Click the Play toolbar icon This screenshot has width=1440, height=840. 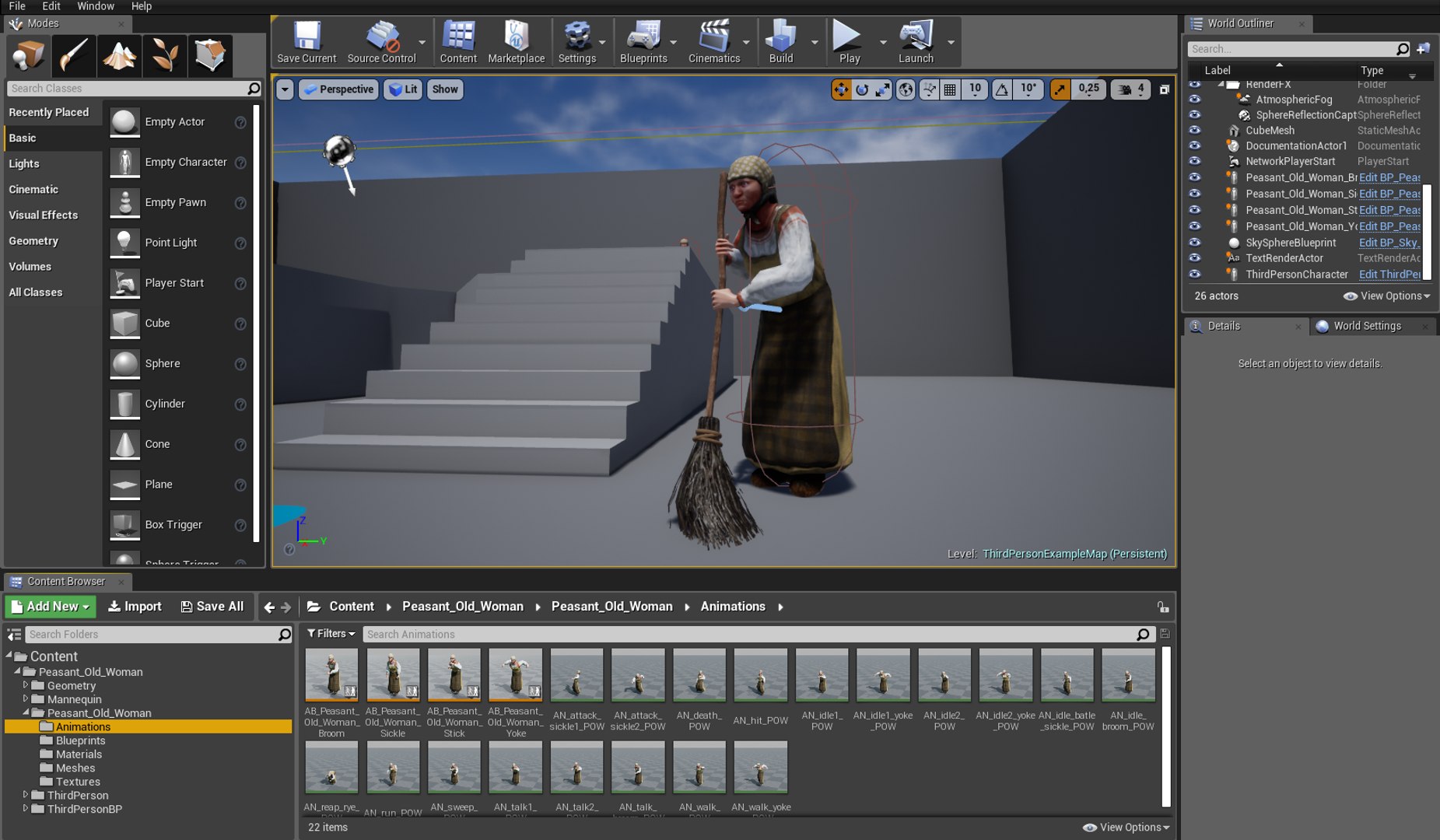click(849, 42)
